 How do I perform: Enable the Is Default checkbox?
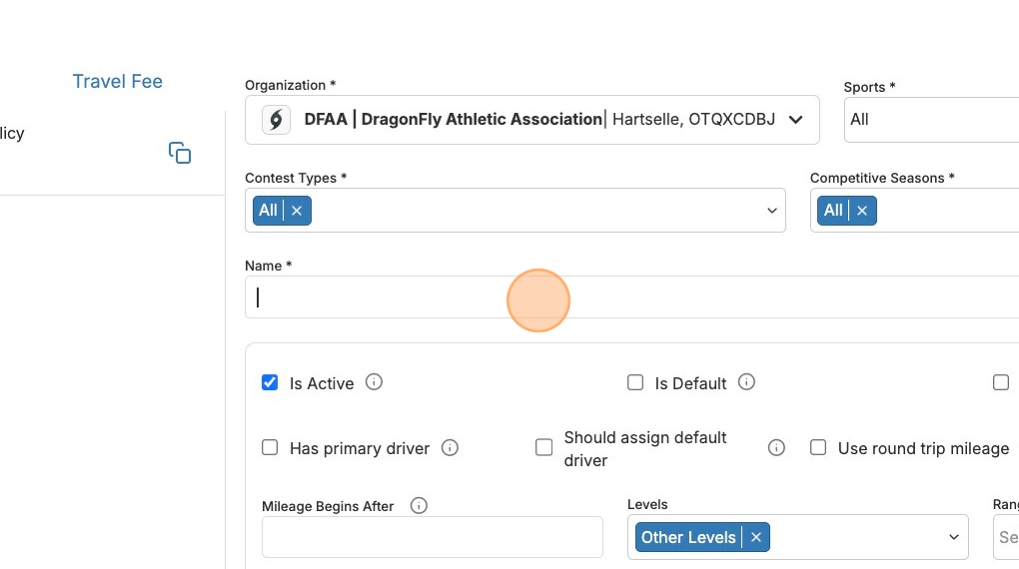(635, 383)
